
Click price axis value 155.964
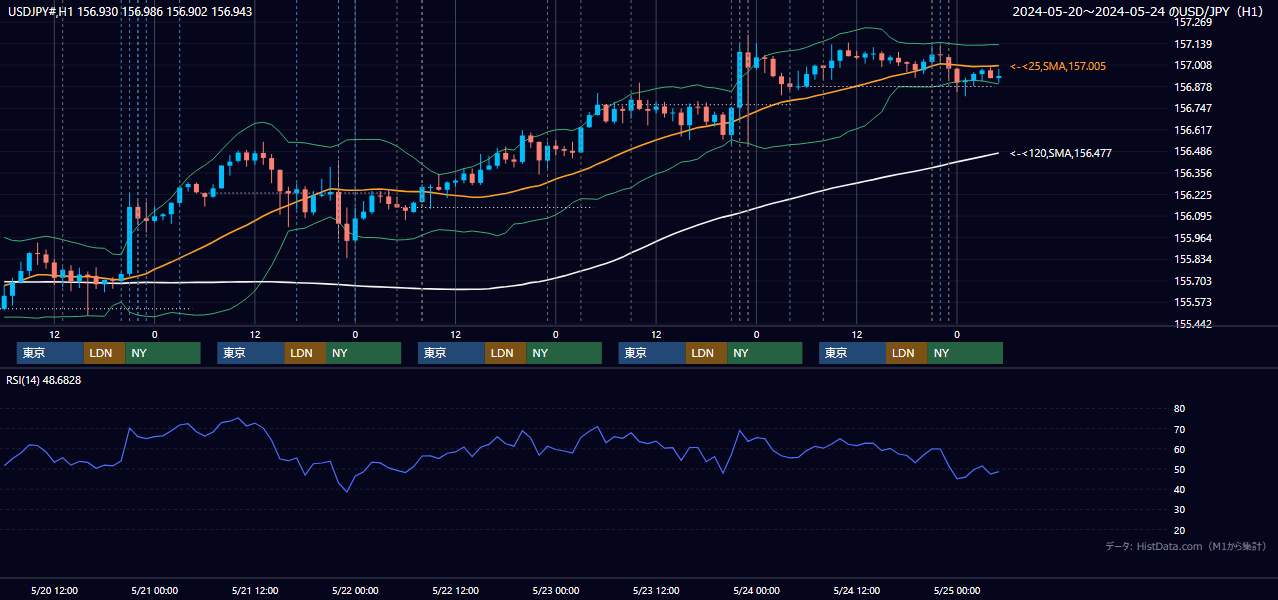pyautogui.click(x=1193, y=238)
